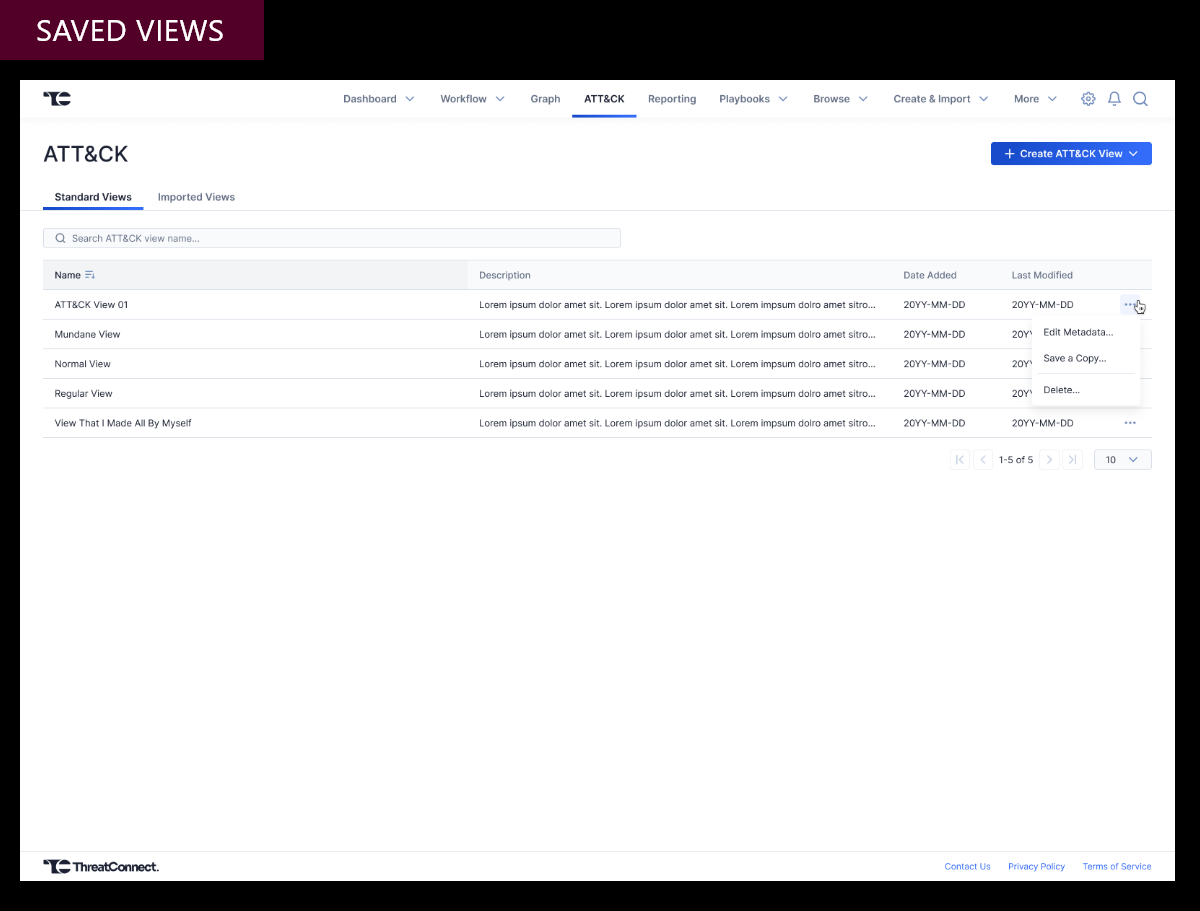The height and width of the screenshot is (911, 1200).
Task: Click the Date Added value for Normal View
Action: click(934, 364)
